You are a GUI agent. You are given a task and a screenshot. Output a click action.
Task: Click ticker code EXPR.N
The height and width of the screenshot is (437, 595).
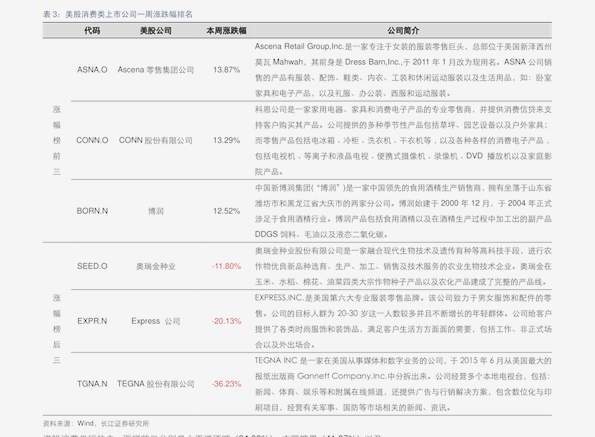(x=92, y=321)
